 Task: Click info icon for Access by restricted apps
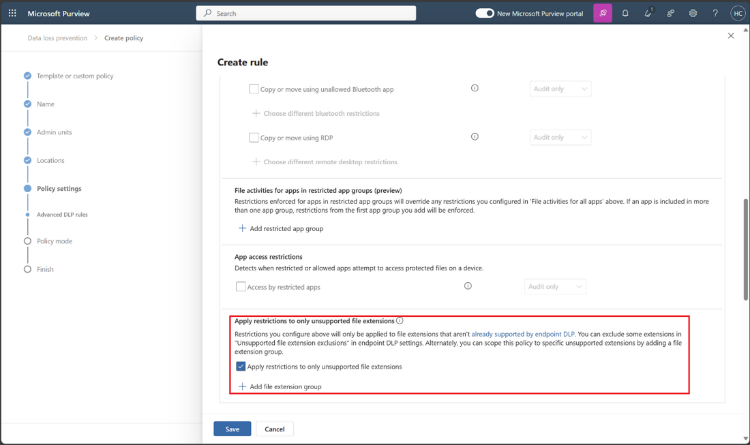point(468,286)
